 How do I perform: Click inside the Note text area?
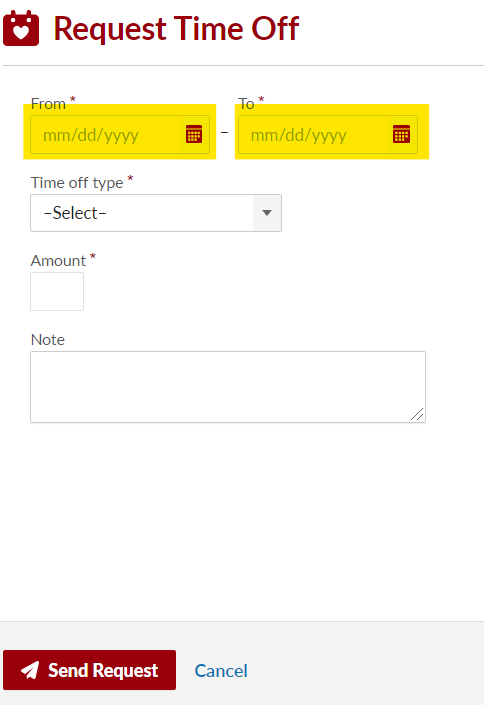[x=228, y=387]
